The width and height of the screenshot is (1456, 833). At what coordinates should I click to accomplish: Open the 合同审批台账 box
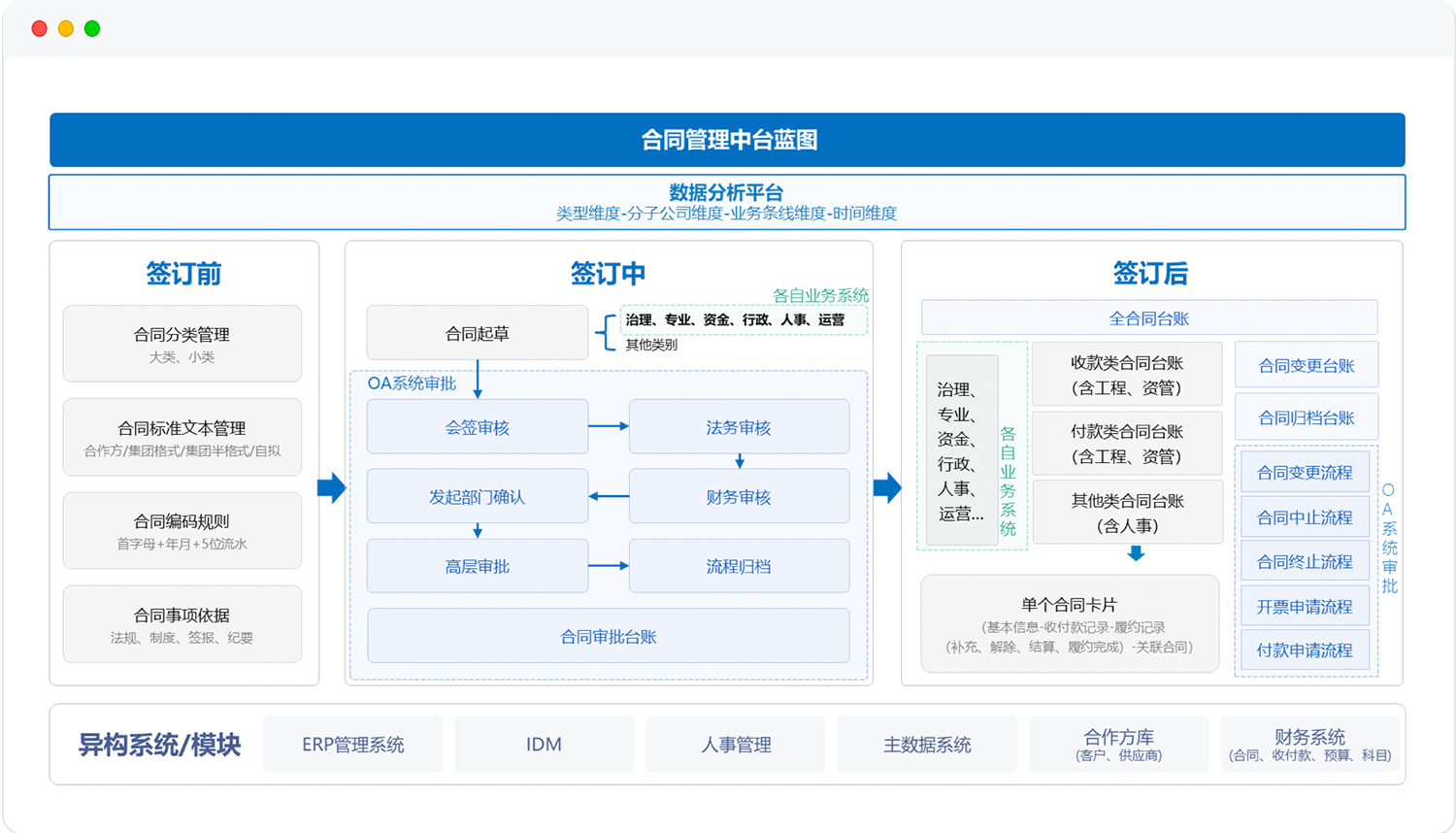[x=609, y=636]
